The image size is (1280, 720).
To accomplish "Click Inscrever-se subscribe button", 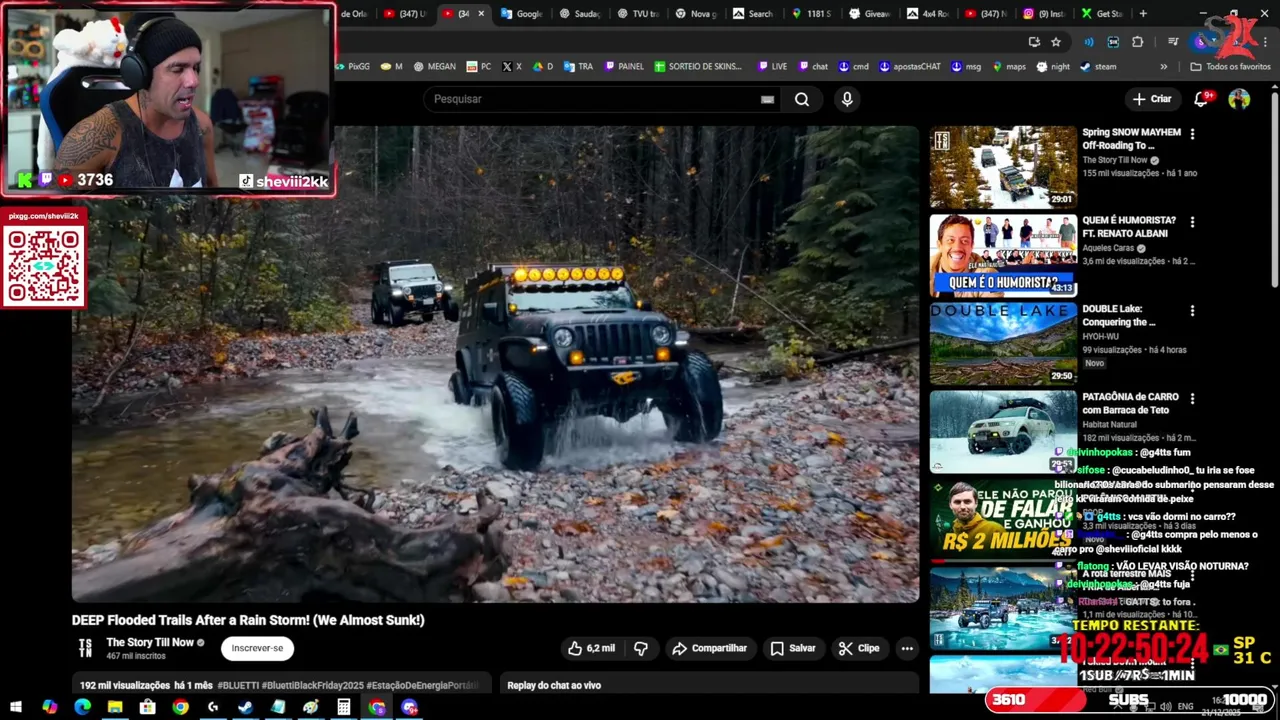I will (x=257, y=648).
